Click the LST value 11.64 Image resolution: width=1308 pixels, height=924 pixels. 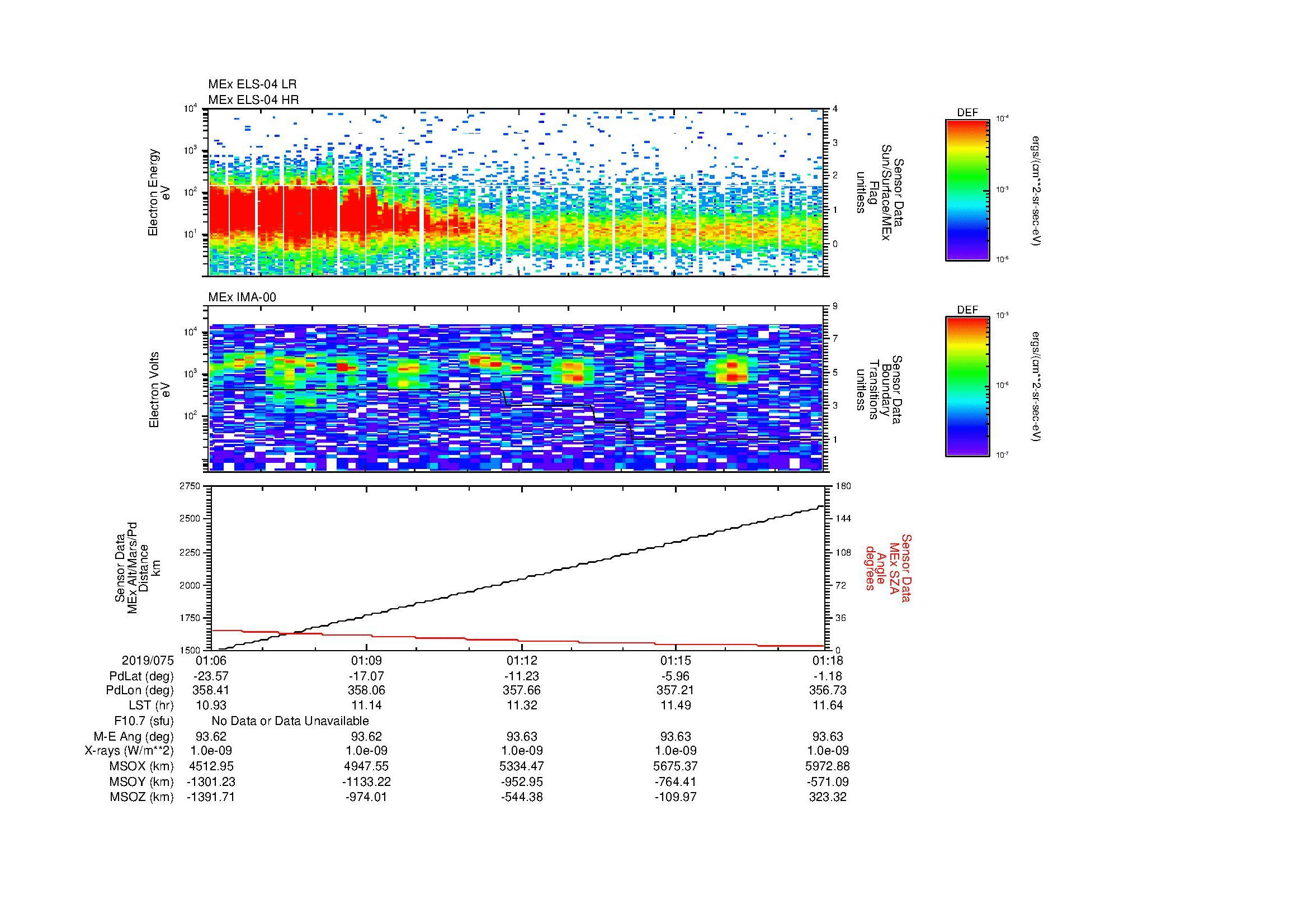point(827,705)
